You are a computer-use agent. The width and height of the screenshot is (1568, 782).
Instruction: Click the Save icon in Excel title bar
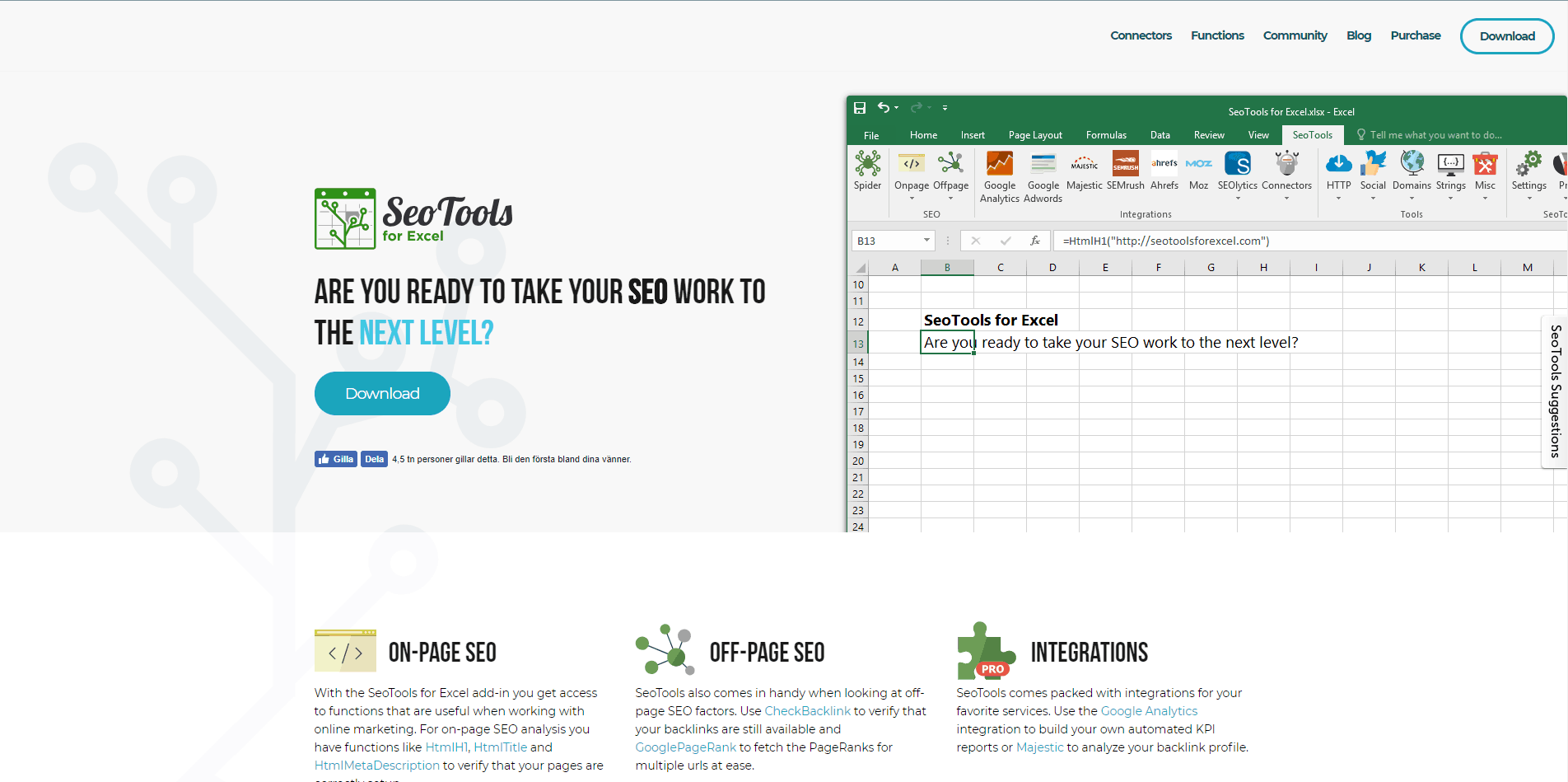pyautogui.click(x=860, y=108)
